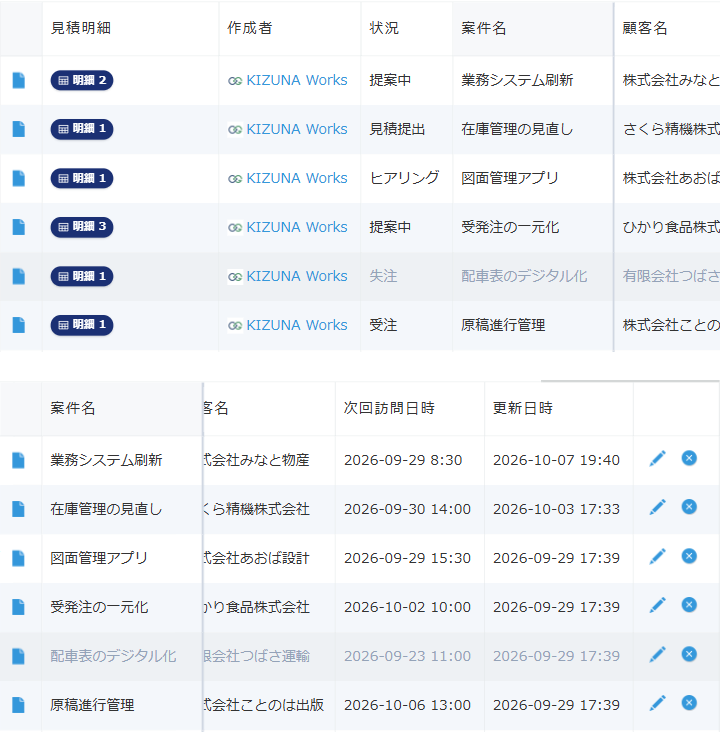The width and height of the screenshot is (720, 732).
Task: Open 明細 1 badge for 図面管理アプリ
Action: (x=82, y=178)
